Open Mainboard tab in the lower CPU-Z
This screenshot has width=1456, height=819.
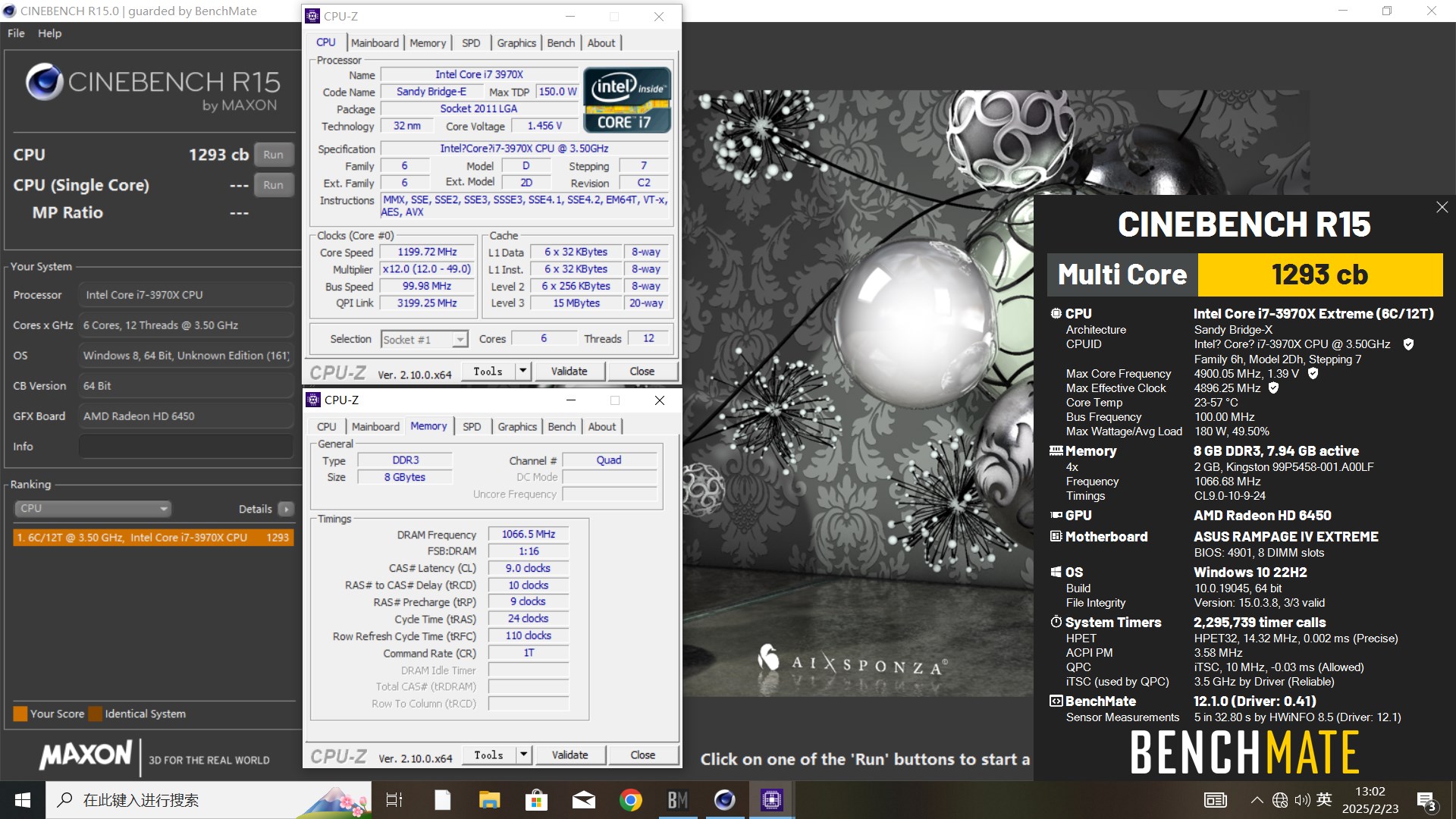(x=375, y=427)
